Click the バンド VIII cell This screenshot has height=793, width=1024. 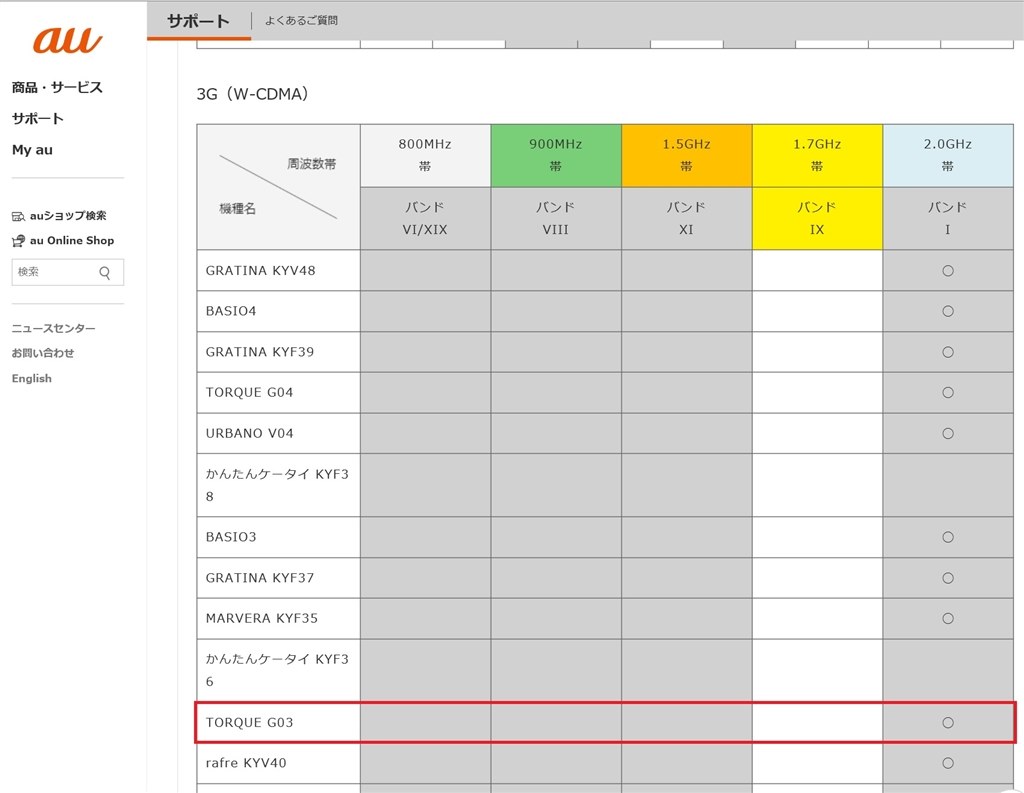pyautogui.click(x=556, y=218)
